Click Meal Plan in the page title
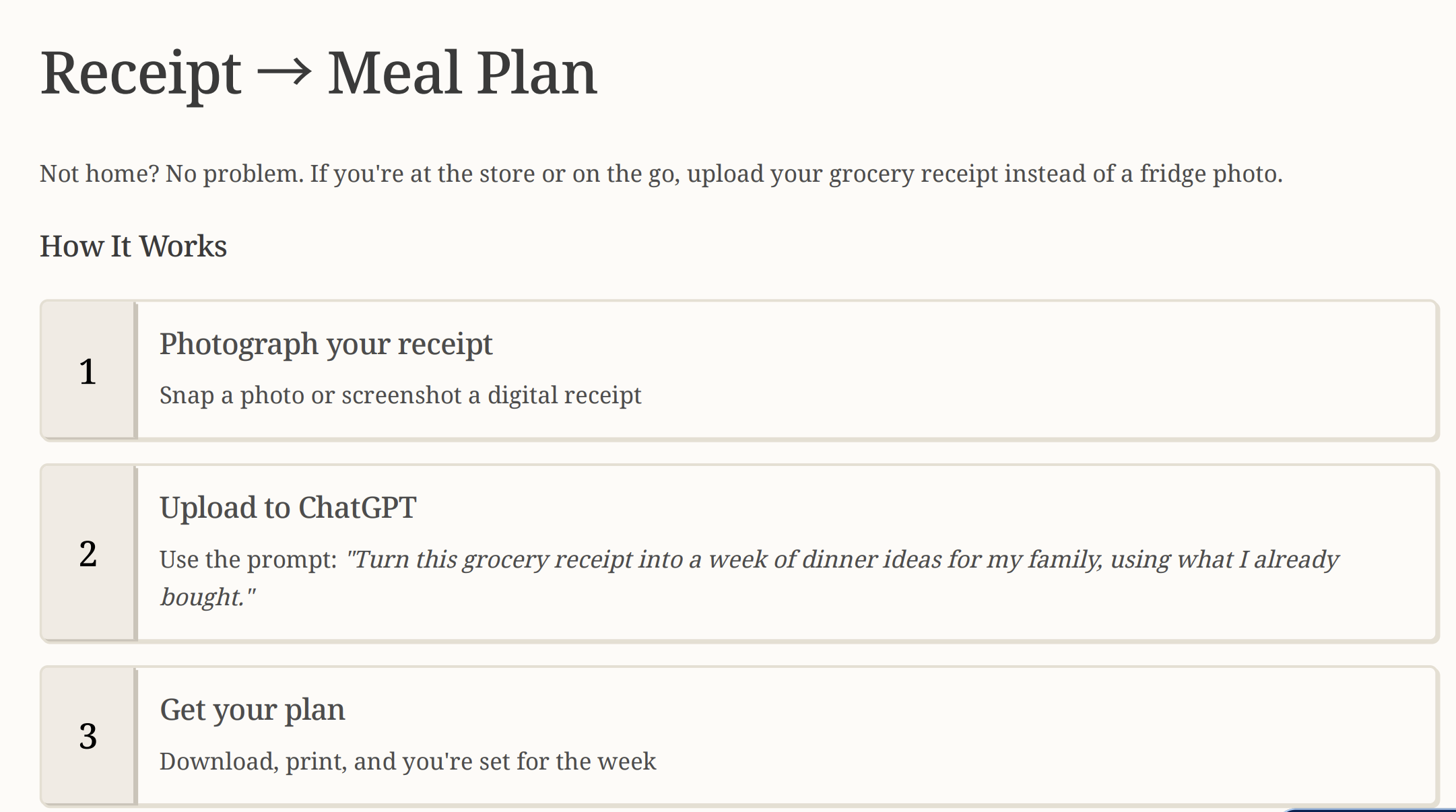This screenshot has height=812, width=1456. click(463, 73)
